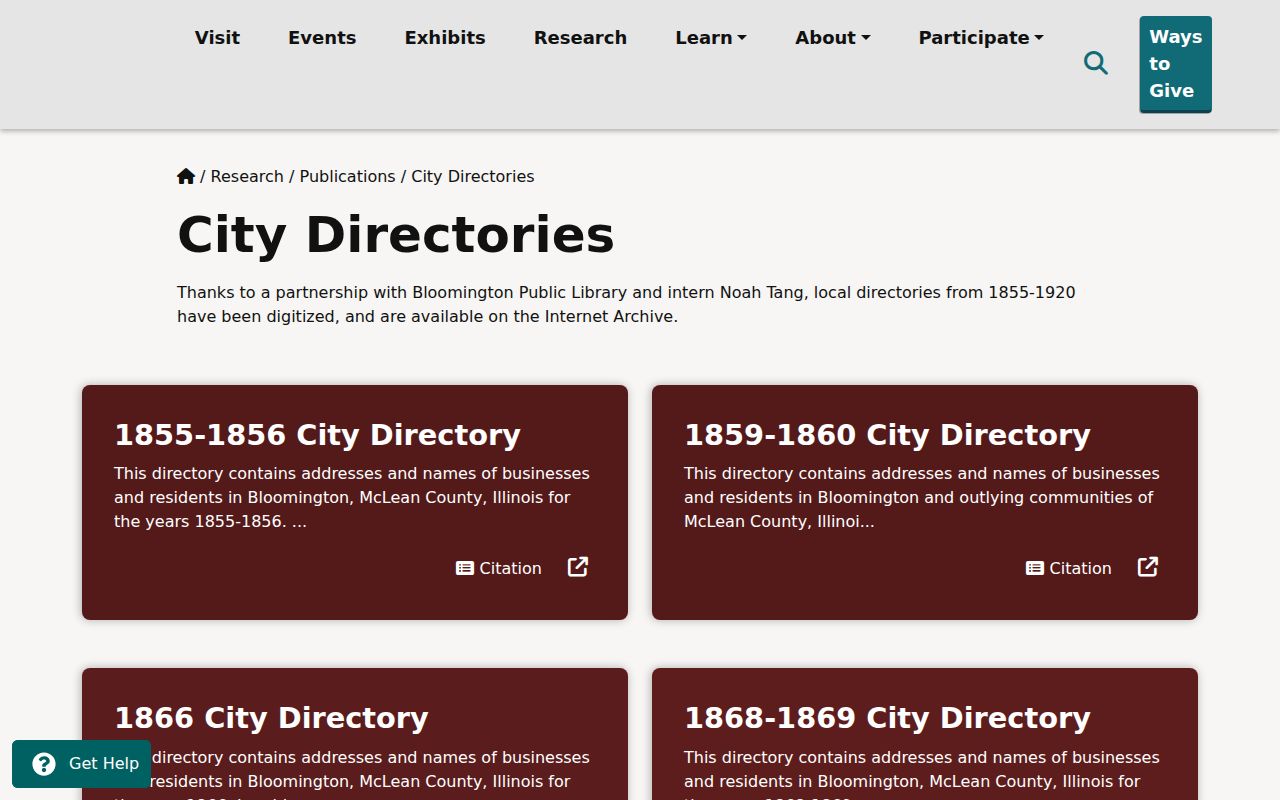Viewport: 1280px width, 800px height.
Task: Go to home via breadcrumb house icon
Action: (x=186, y=176)
